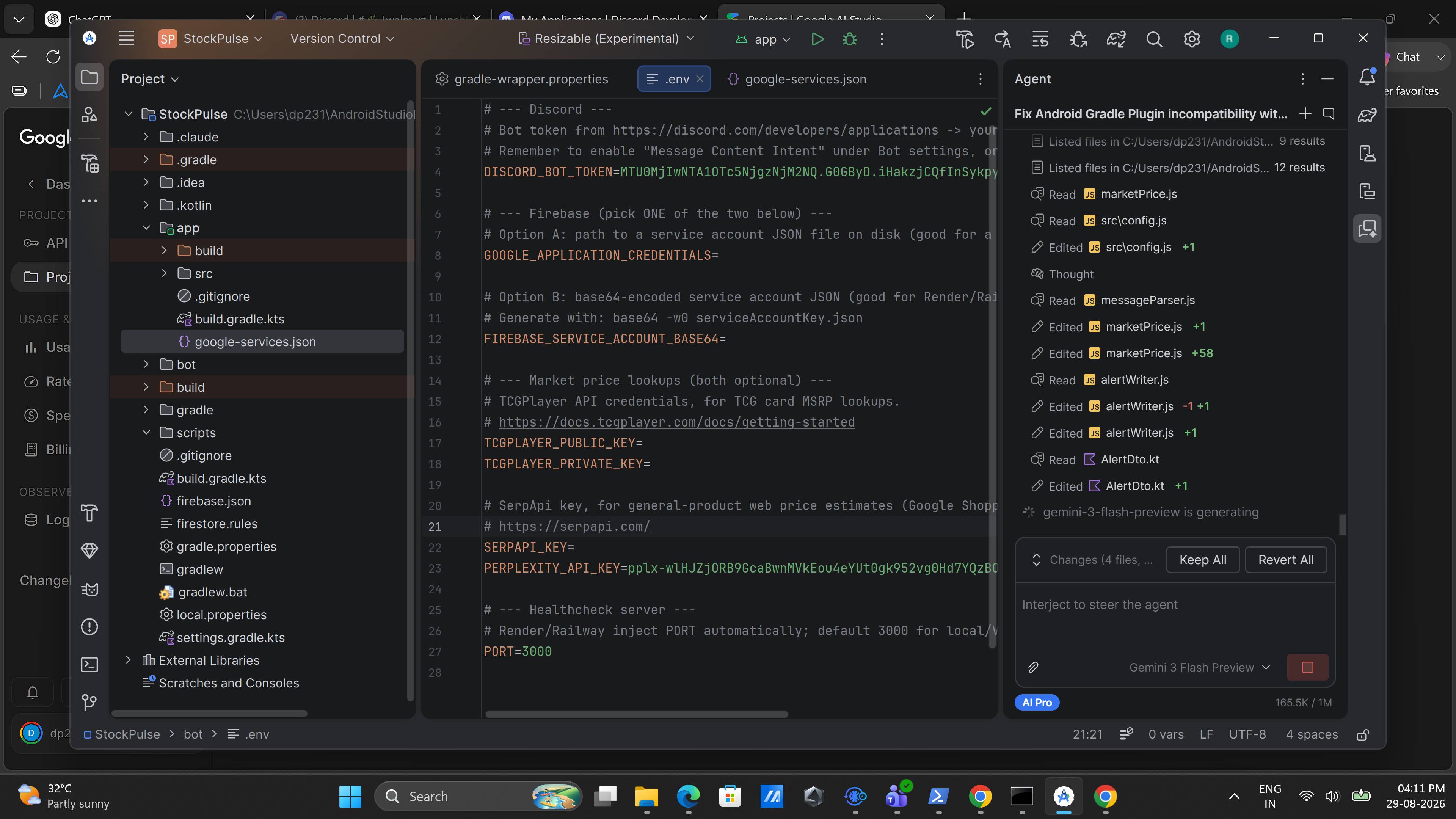Open the Version Control dropdown menu
This screenshot has height=819, width=1456.
coord(342,38)
